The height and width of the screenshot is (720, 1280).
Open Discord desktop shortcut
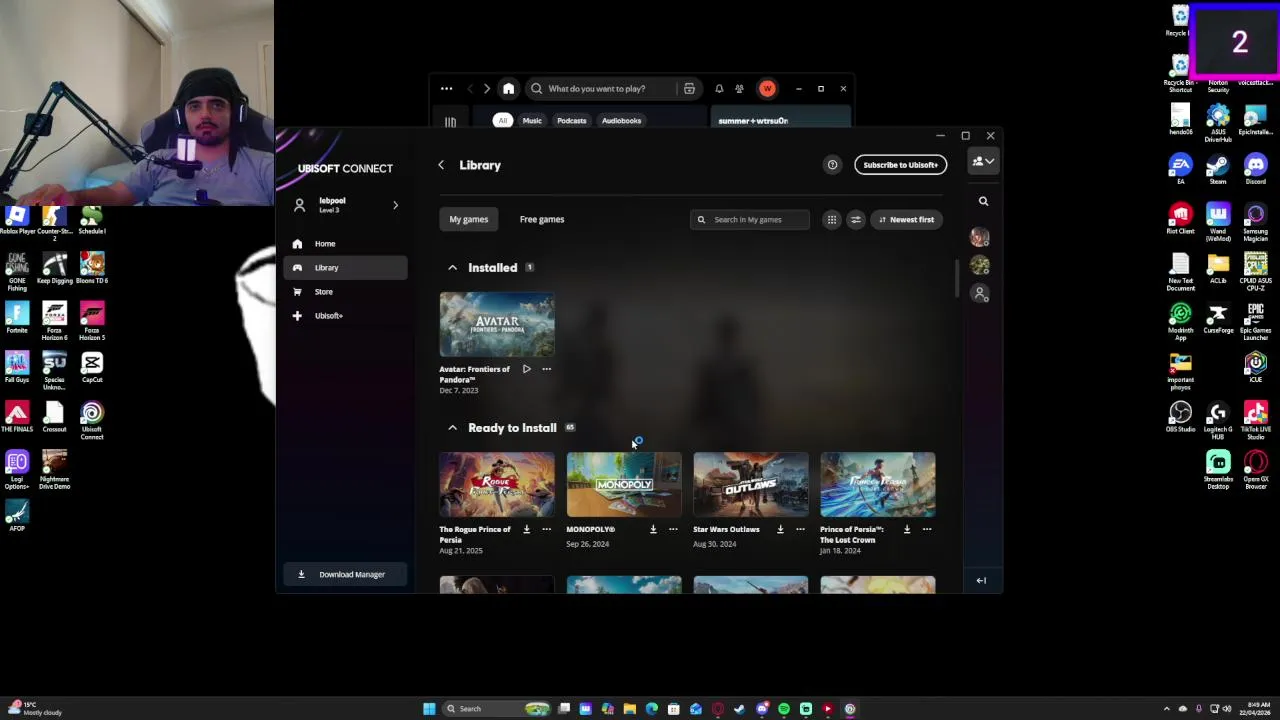coord(1256,169)
